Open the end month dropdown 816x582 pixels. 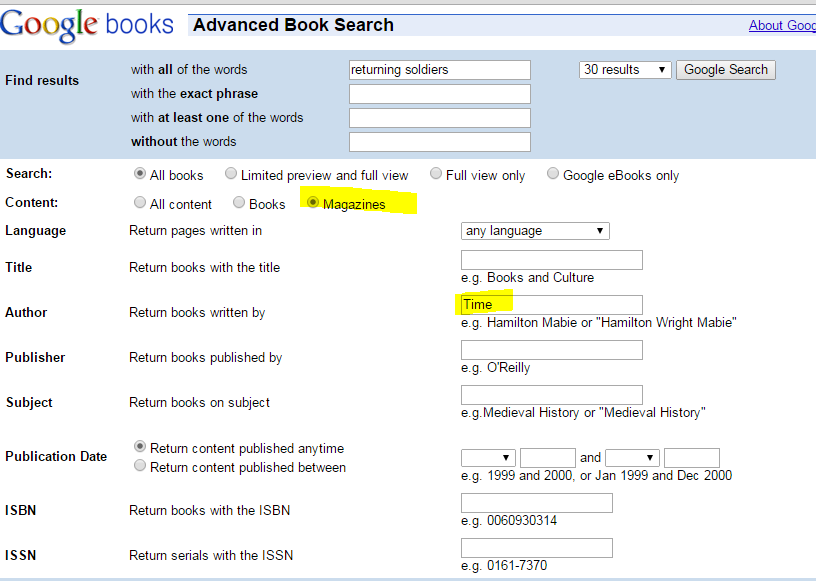point(632,458)
